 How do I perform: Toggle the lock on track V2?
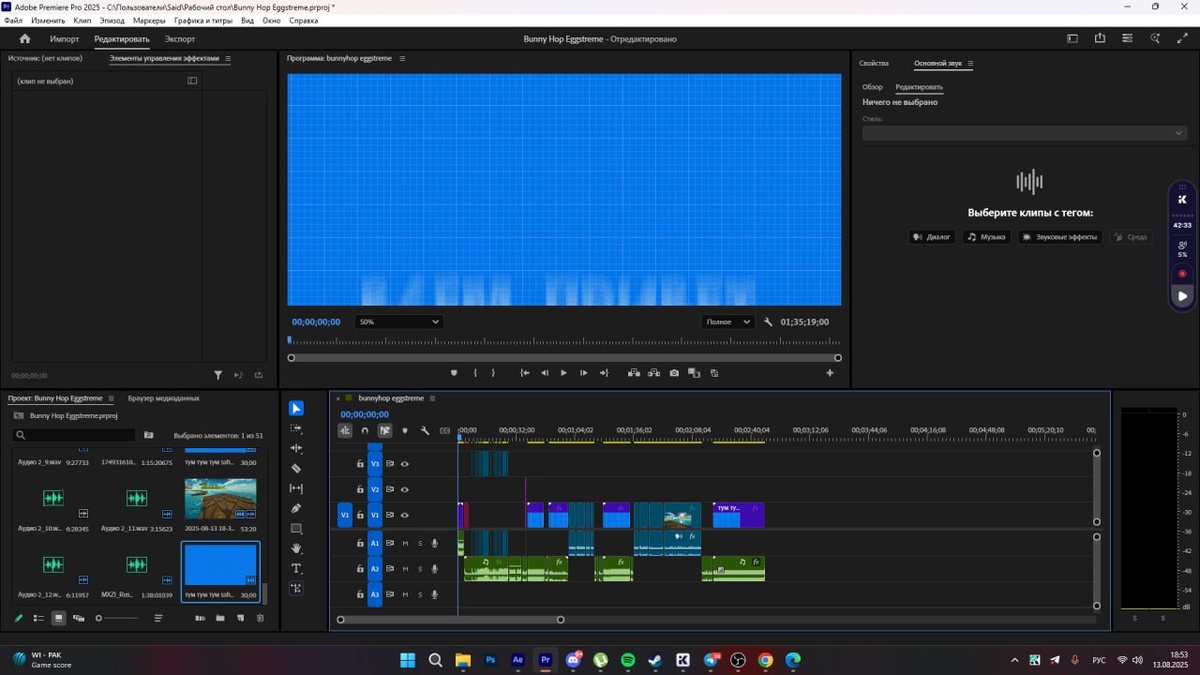360,489
